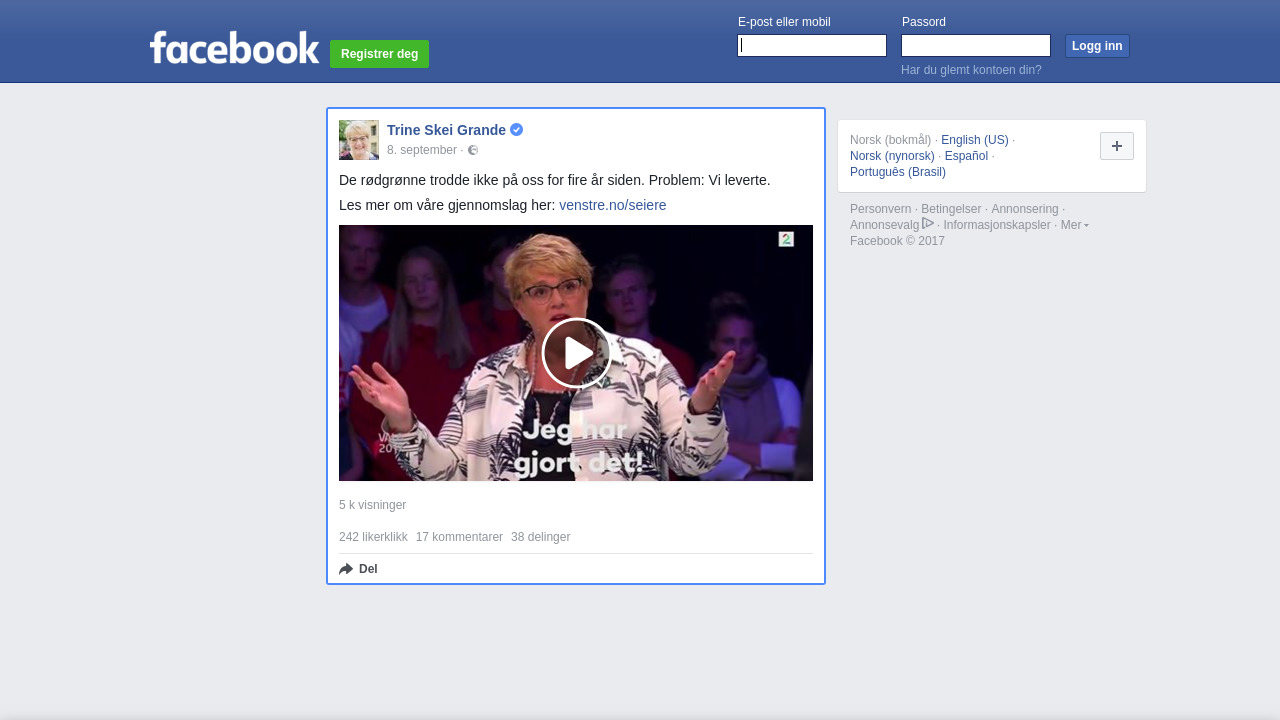Click the plus button for more languages
Image resolution: width=1280 pixels, height=720 pixels.
coord(1117,146)
